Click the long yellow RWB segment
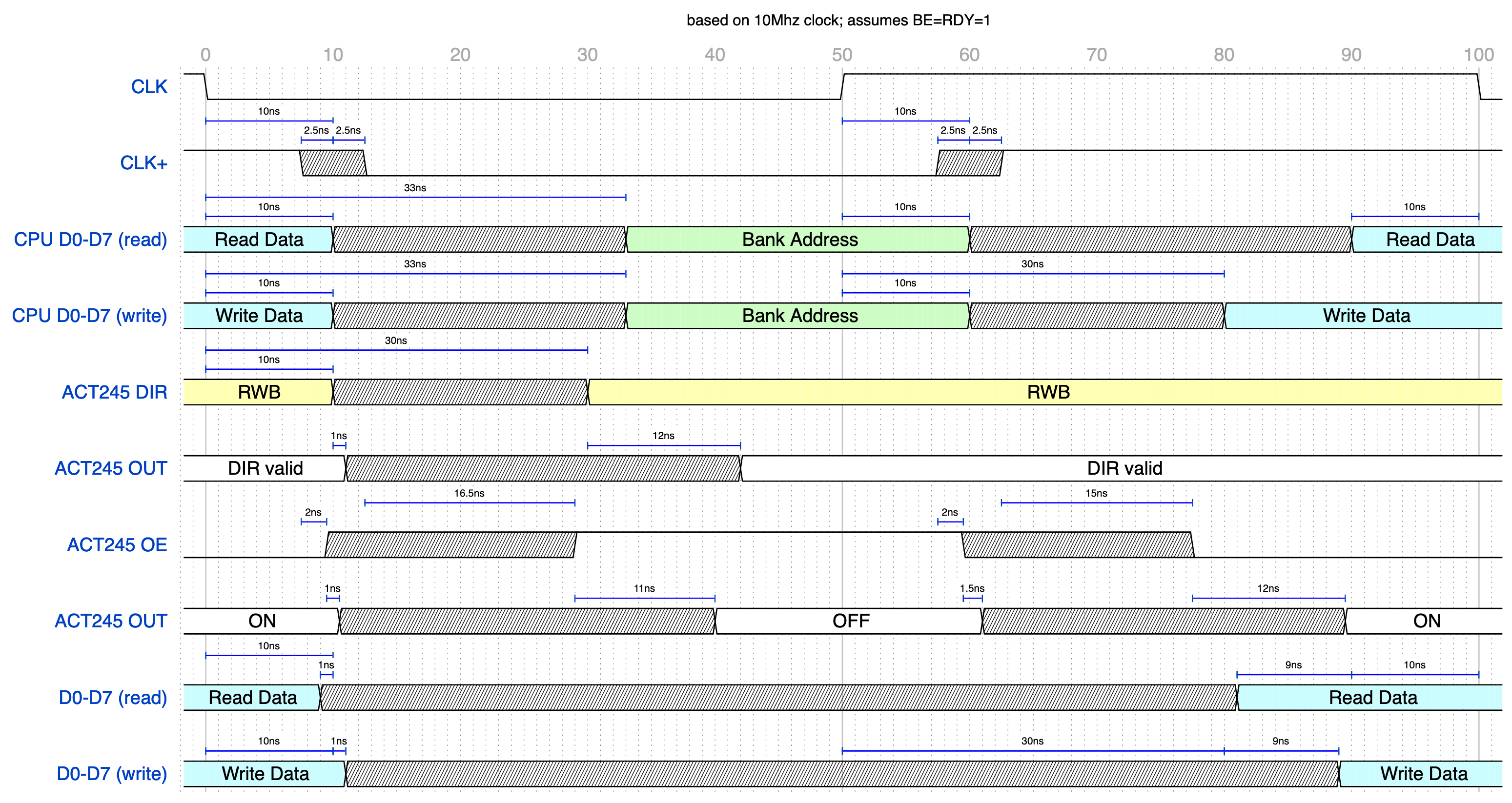Screen dimensions: 1512x803 click(x=1045, y=392)
